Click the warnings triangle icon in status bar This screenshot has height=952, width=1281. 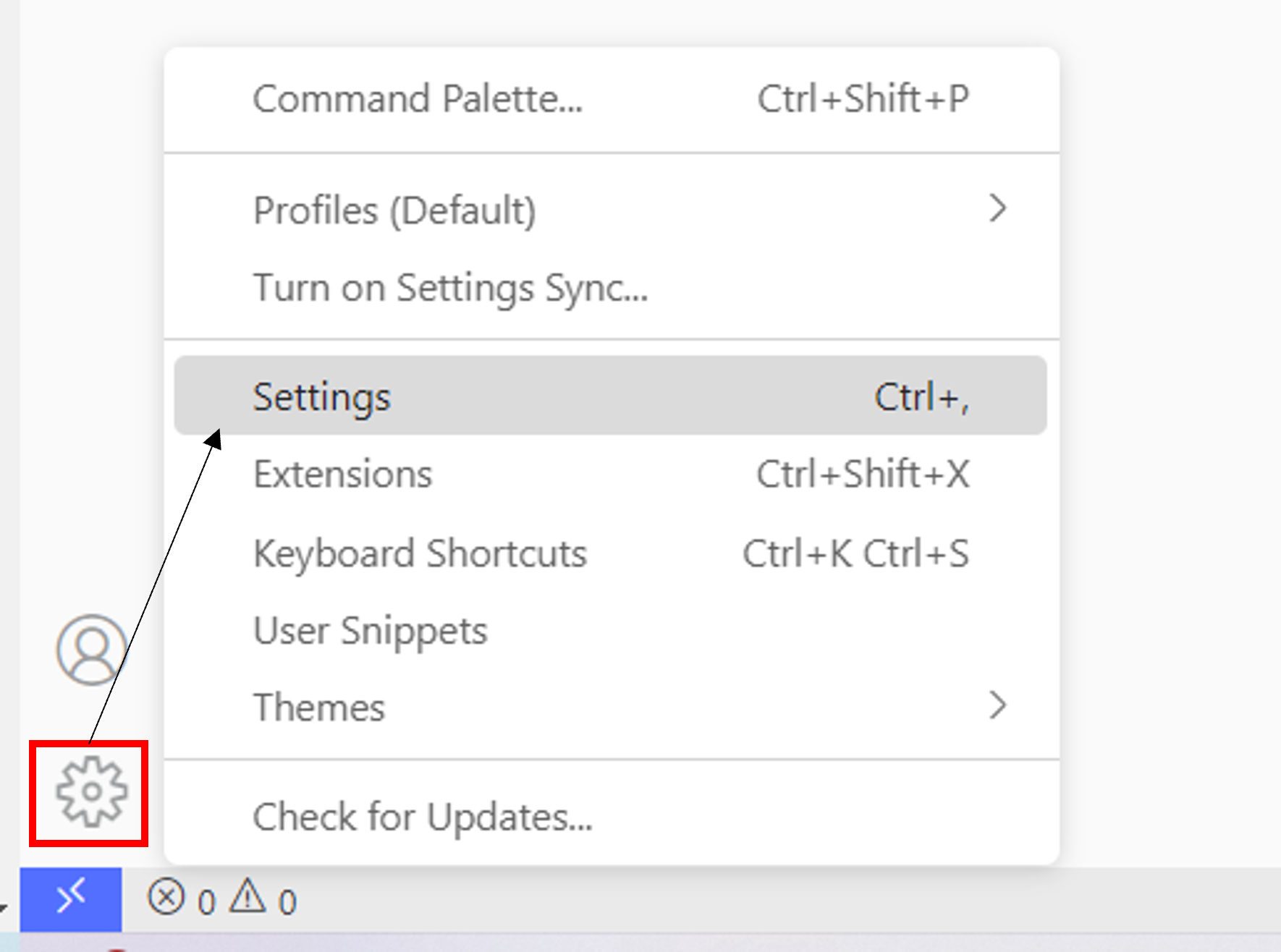(248, 896)
